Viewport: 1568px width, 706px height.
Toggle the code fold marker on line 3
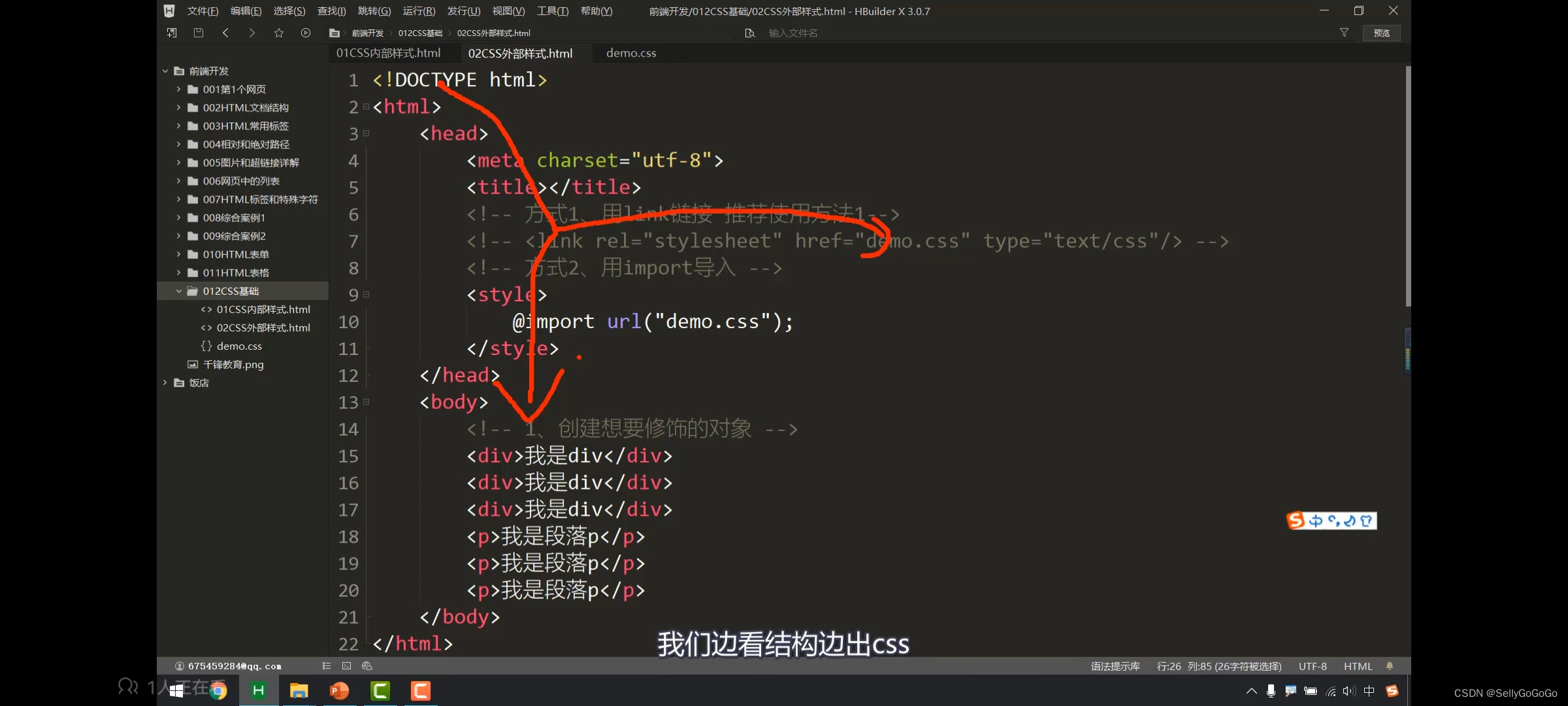pos(366,133)
